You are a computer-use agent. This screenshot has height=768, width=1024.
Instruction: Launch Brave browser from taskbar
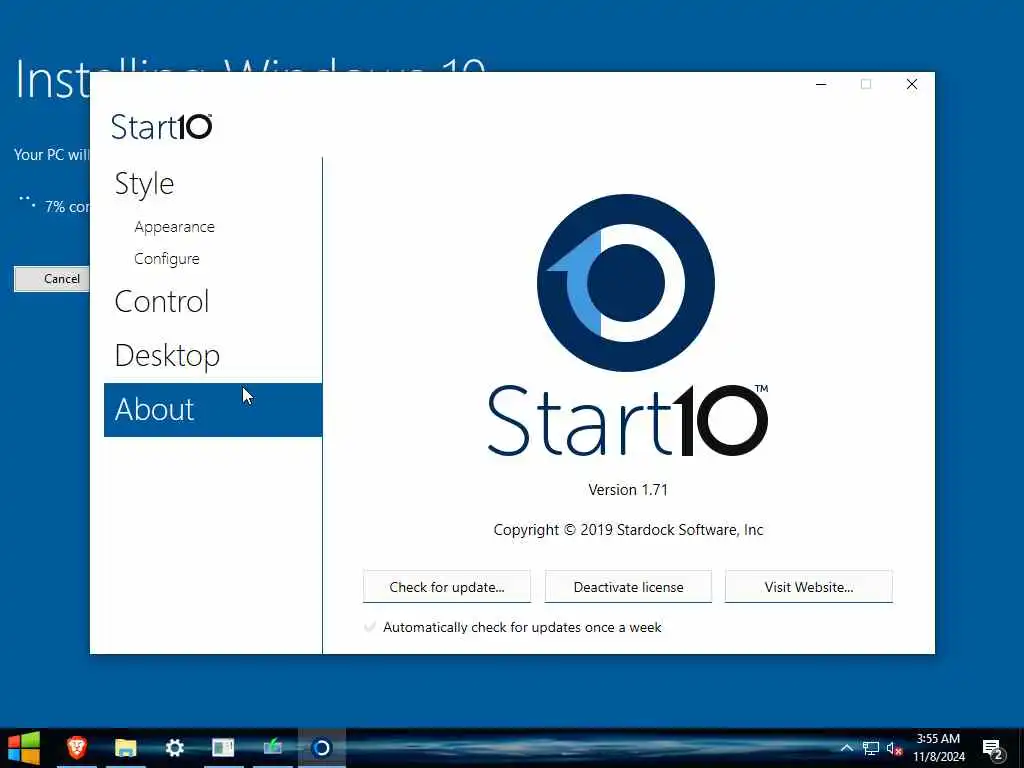76,748
